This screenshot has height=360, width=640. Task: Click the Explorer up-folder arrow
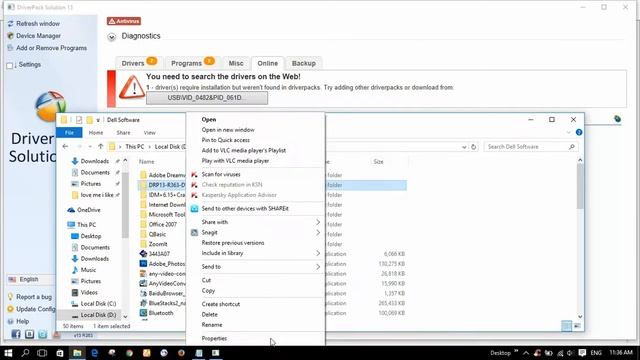101,147
